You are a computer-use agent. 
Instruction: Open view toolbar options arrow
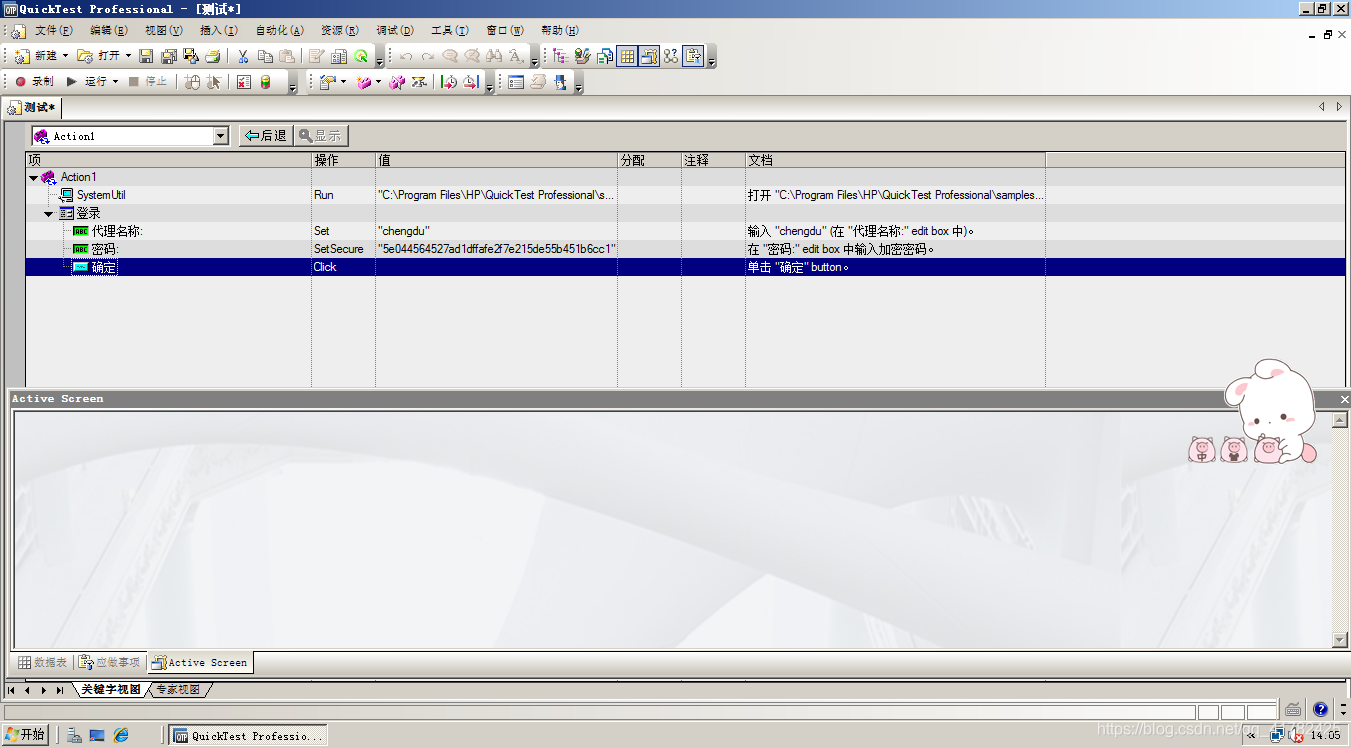coord(712,60)
